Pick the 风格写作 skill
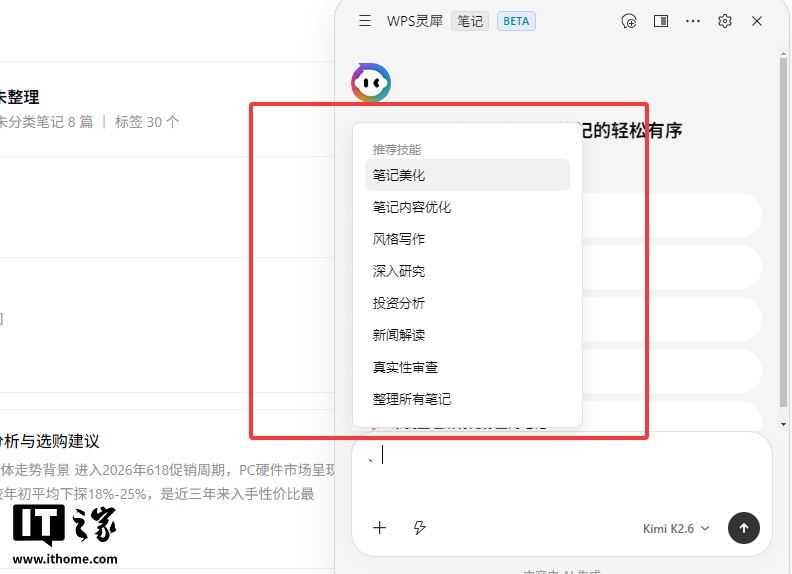This screenshot has height=574, width=792. pyautogui.click(x=467, y=239)
